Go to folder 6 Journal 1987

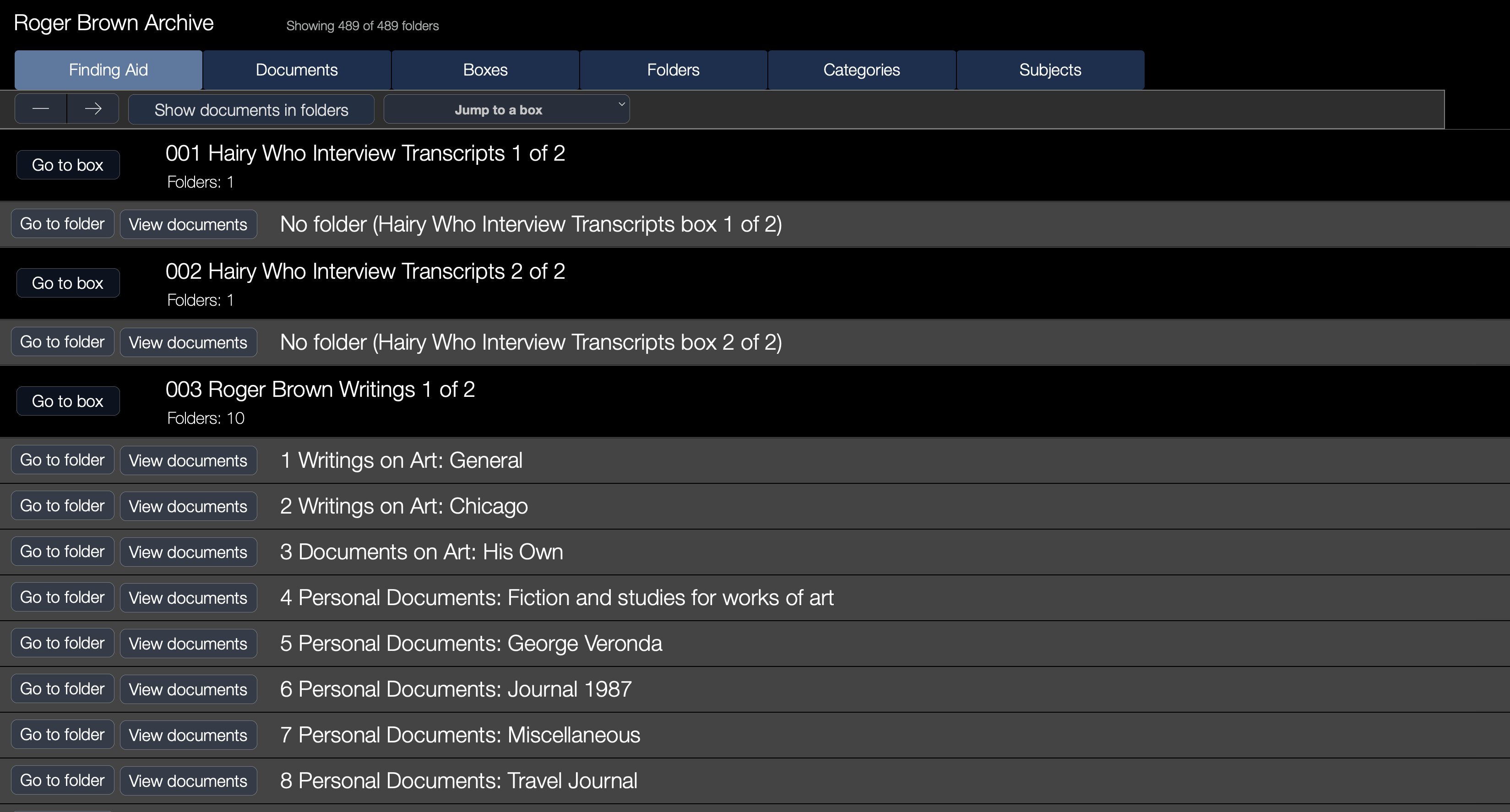[63, 688]
